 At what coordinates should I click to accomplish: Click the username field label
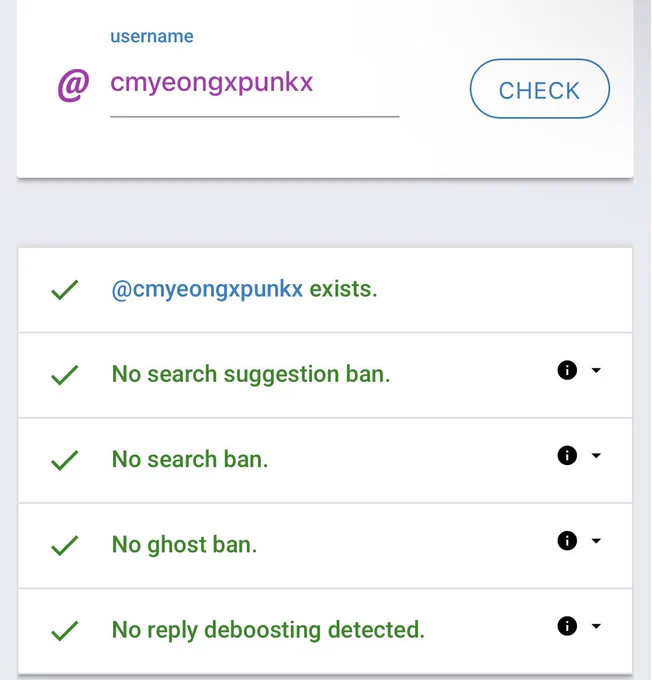coord(152,36)
